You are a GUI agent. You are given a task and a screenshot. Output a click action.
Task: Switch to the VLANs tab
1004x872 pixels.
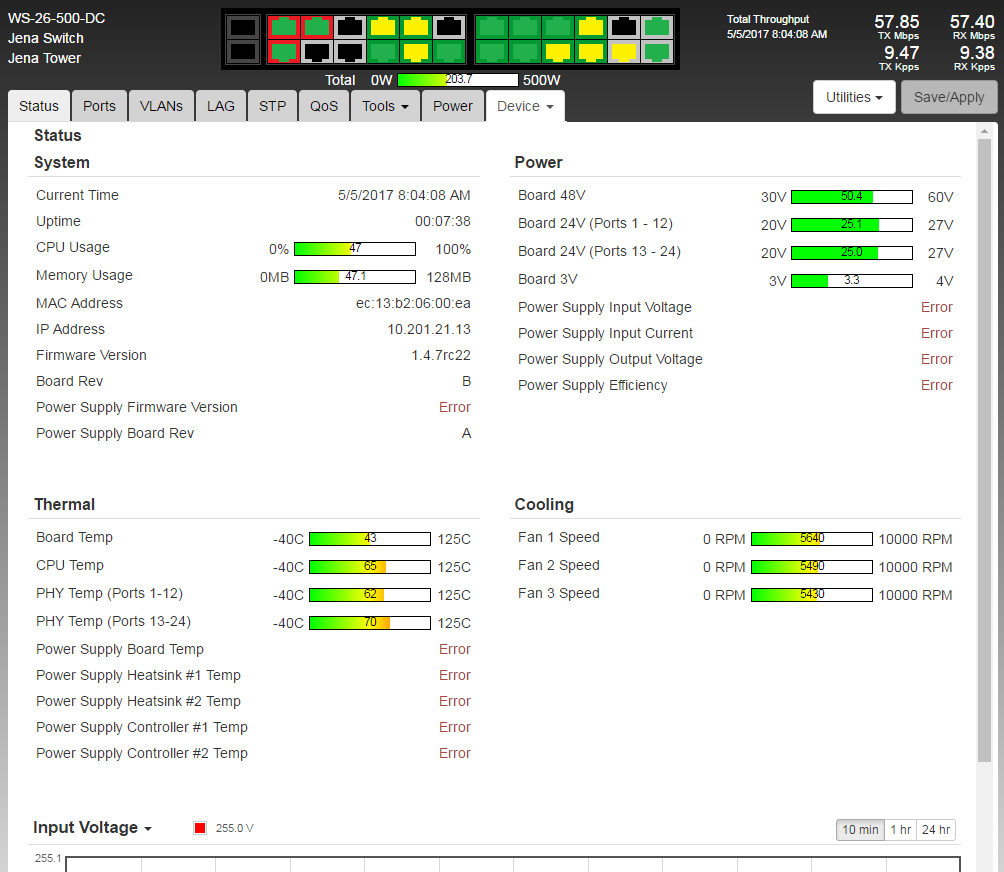(x=161, y=106)
